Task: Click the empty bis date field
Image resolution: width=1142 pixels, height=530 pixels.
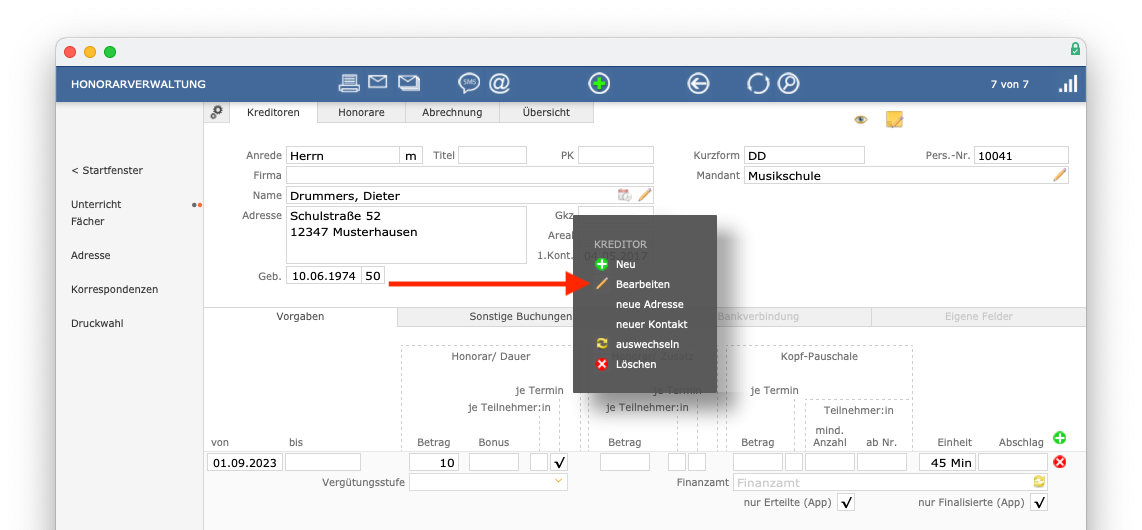Action: tap(323, 462)
